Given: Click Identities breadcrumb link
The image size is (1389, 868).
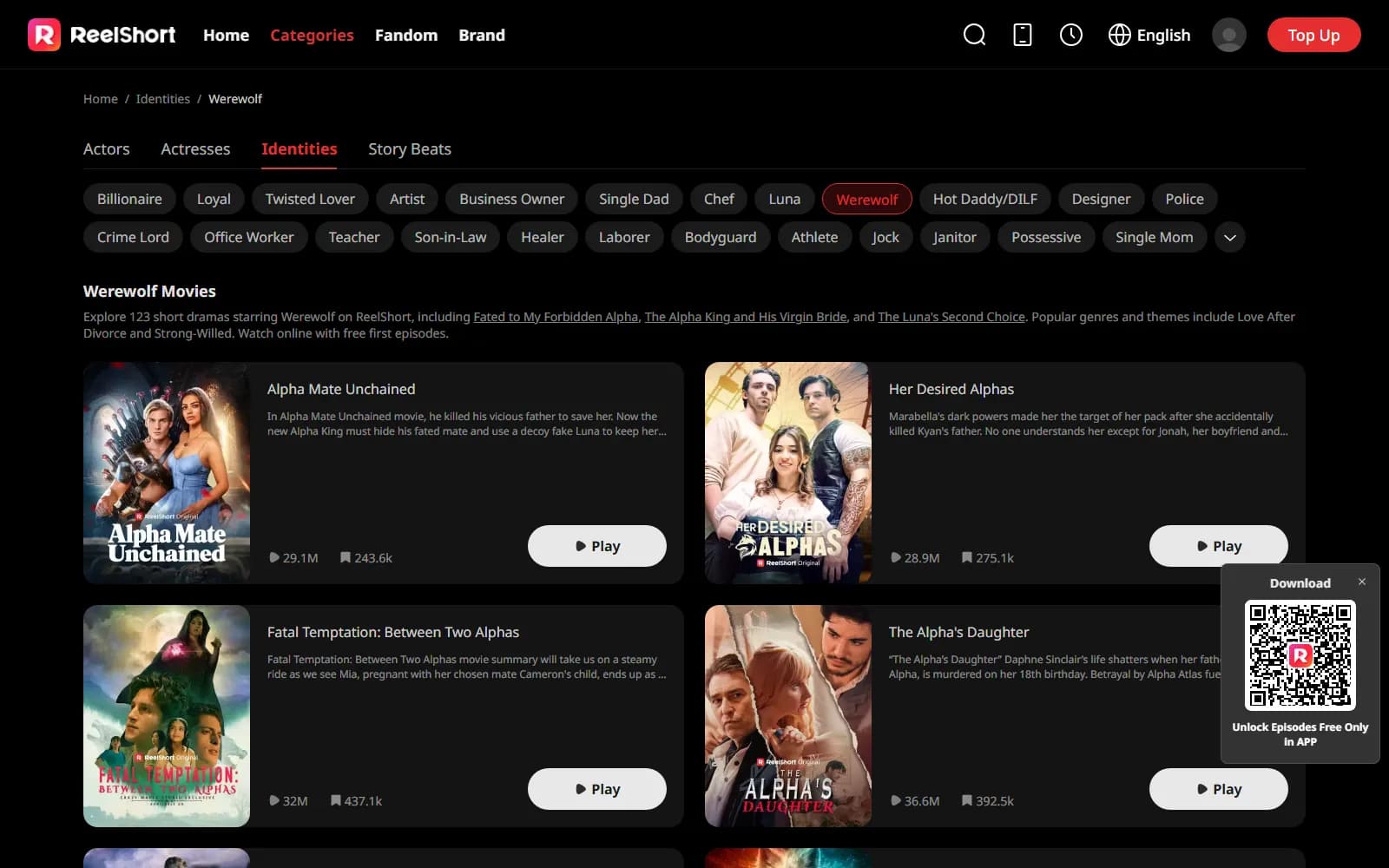Looking at the screenshot, I should coord(162,99).
